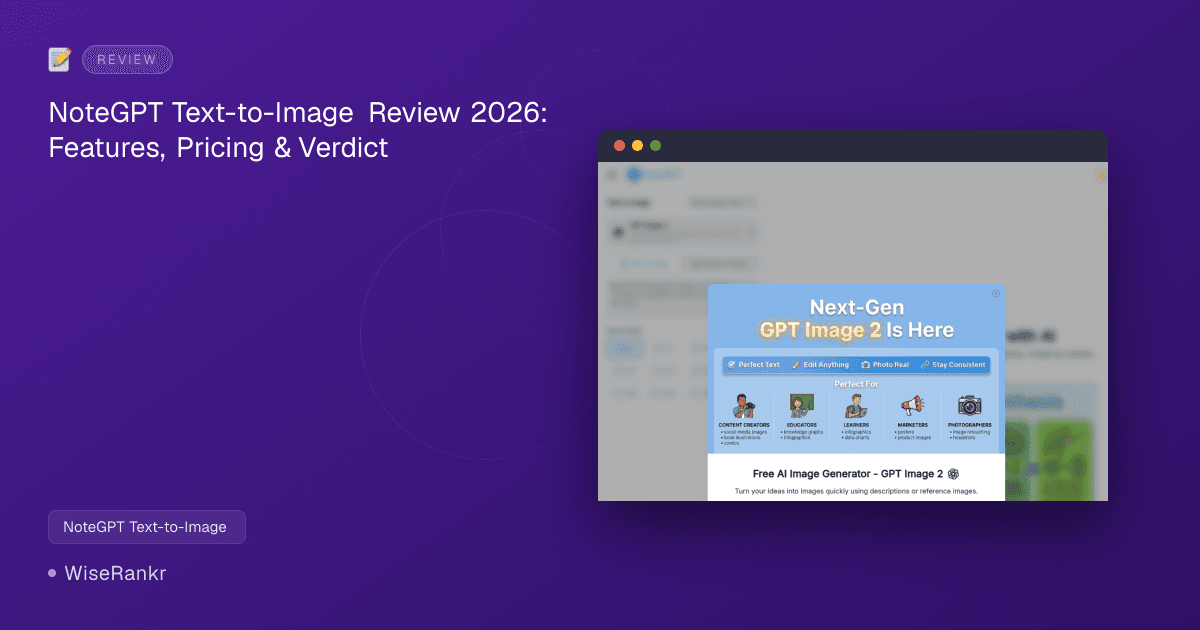Click the NoteGPT Text-to-Image Review 2026 headline
The width and height of the screenshot is (1200, 630).
(298, 130)
